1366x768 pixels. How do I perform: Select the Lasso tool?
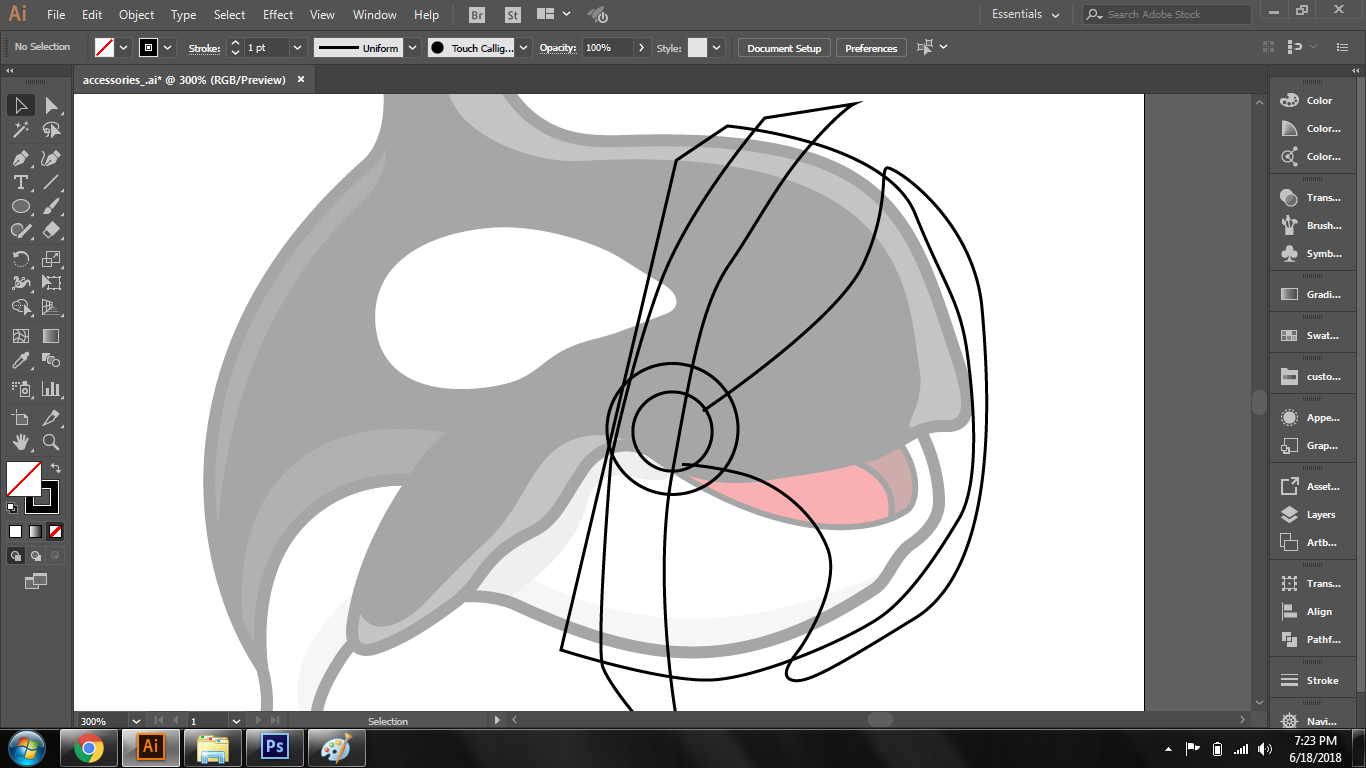pos(51,130)
